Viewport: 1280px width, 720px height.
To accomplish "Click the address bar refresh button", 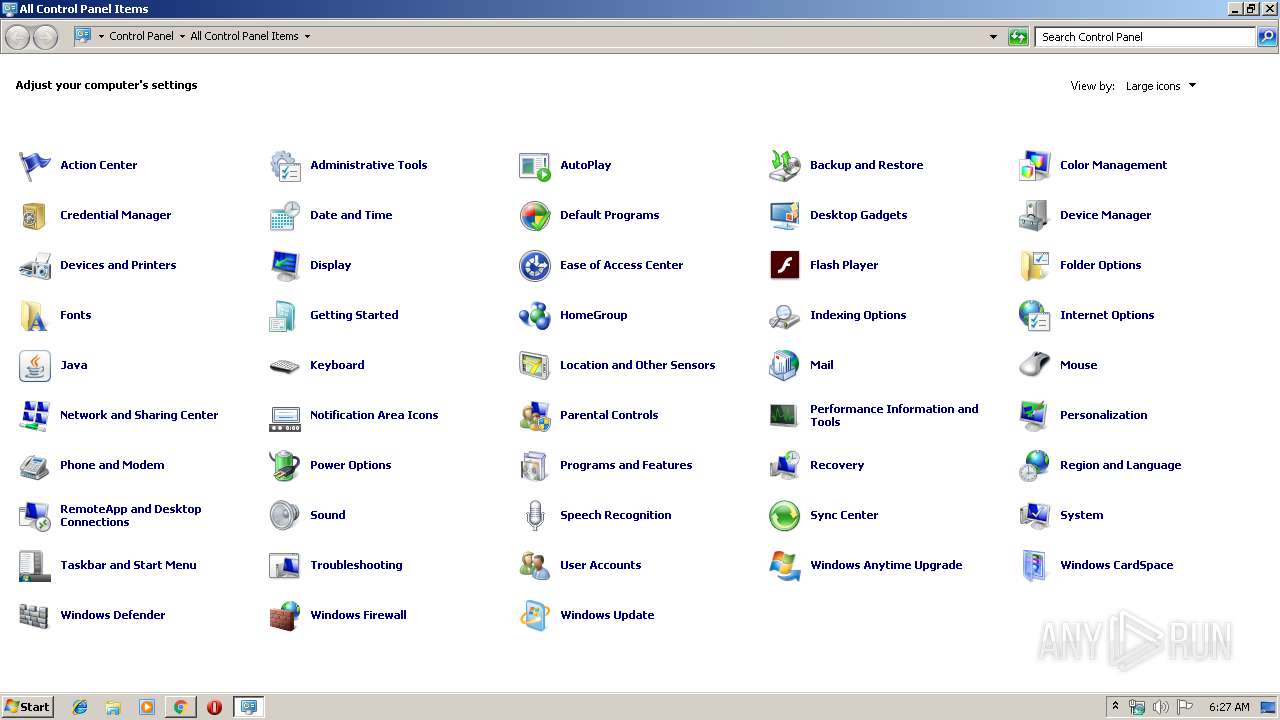I will pos(1018,37).
